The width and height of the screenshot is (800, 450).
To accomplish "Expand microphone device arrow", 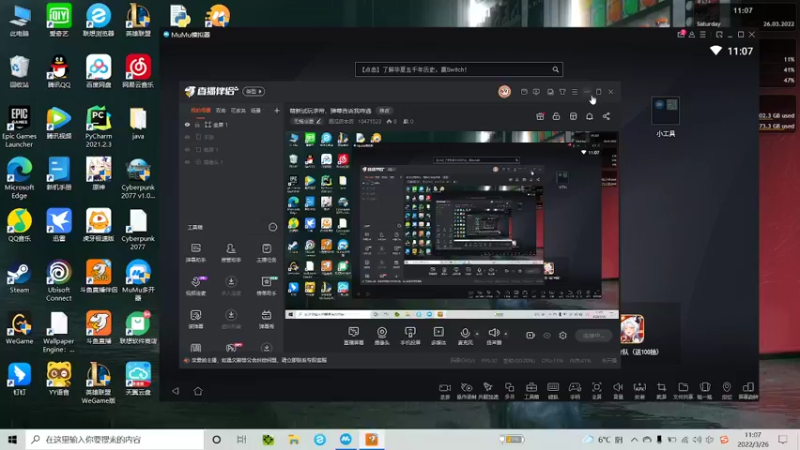I will 477,334.
